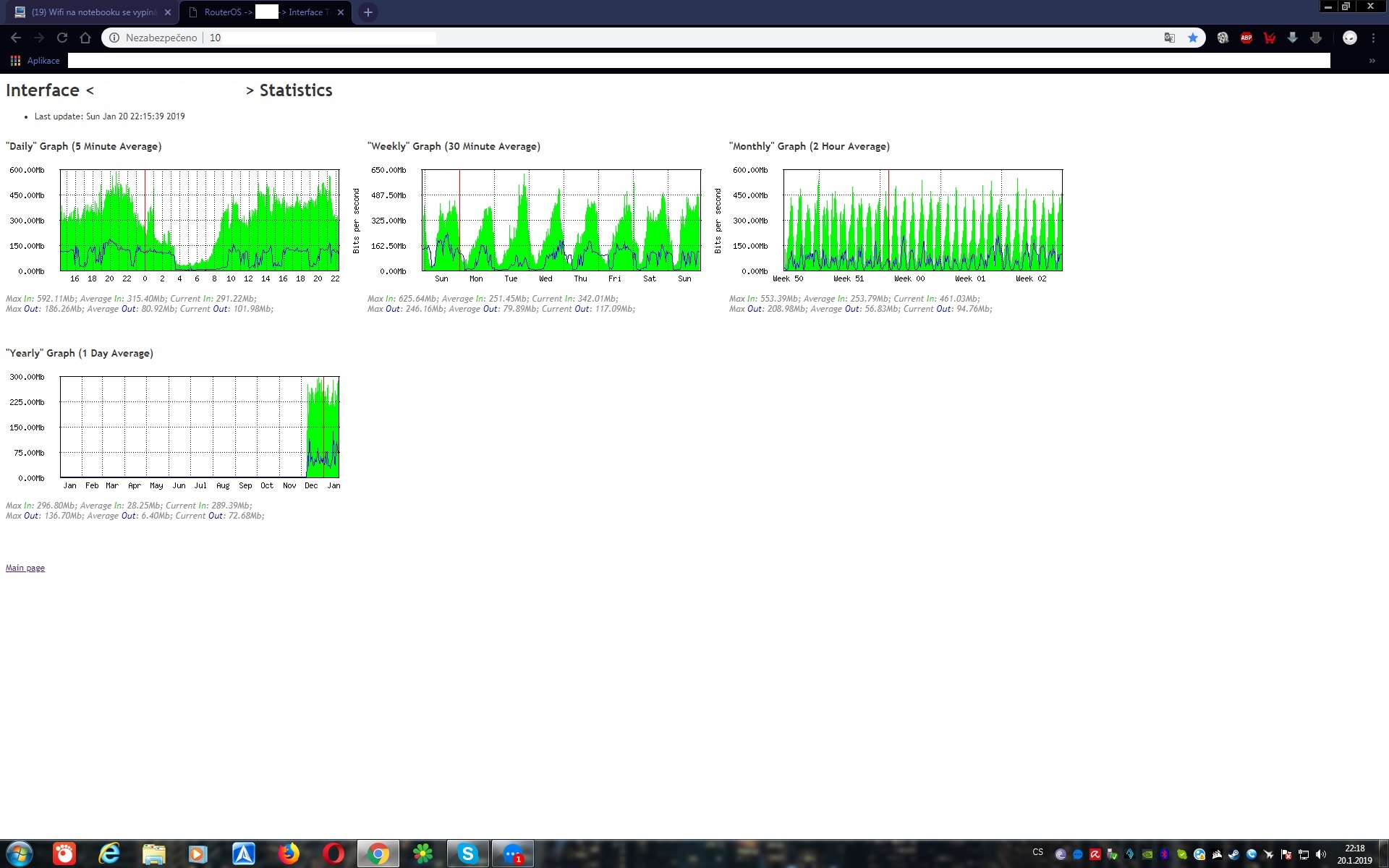Expand hidden bookmarks with double chevron

[1372, 61]
